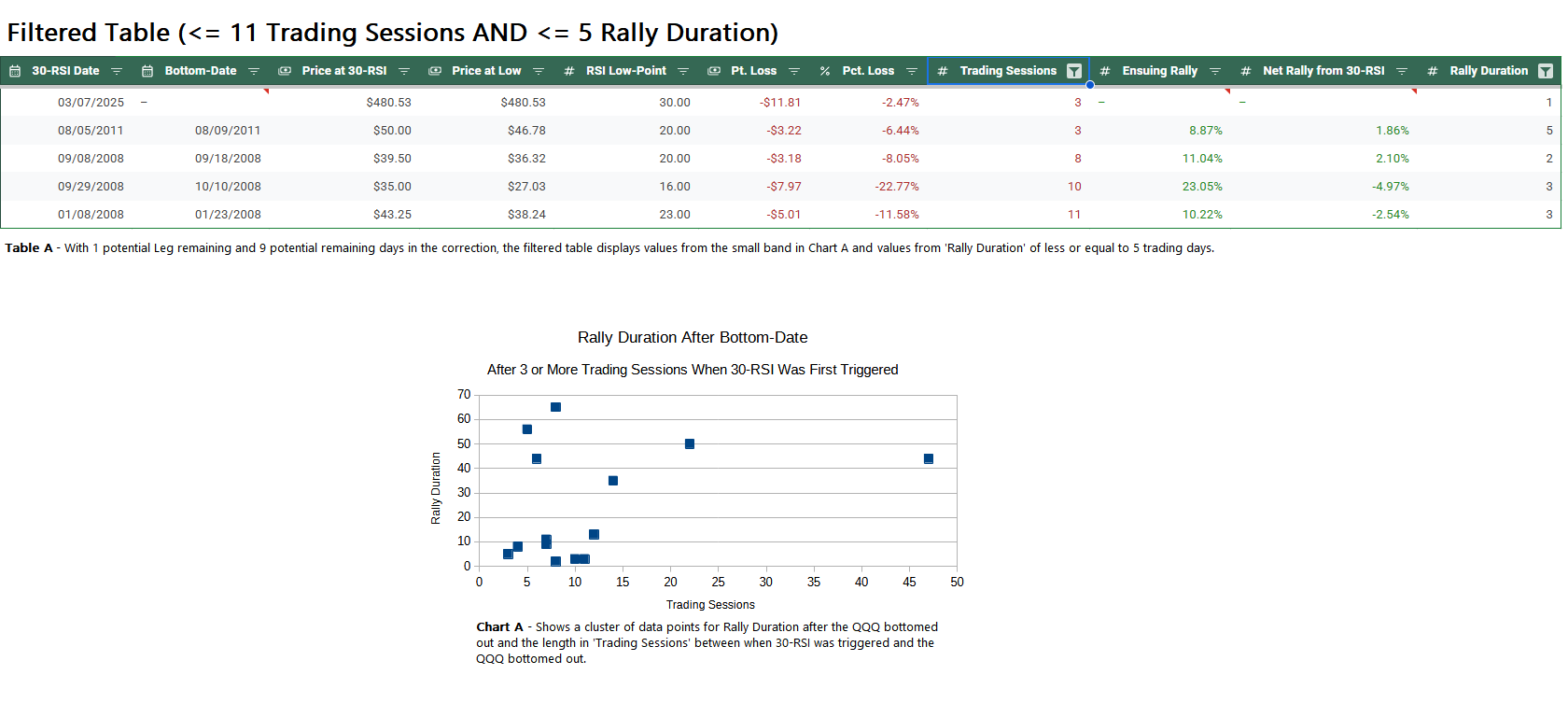
Task: Click the percent icon beside Pct. Loss
Action: [825, 71]
